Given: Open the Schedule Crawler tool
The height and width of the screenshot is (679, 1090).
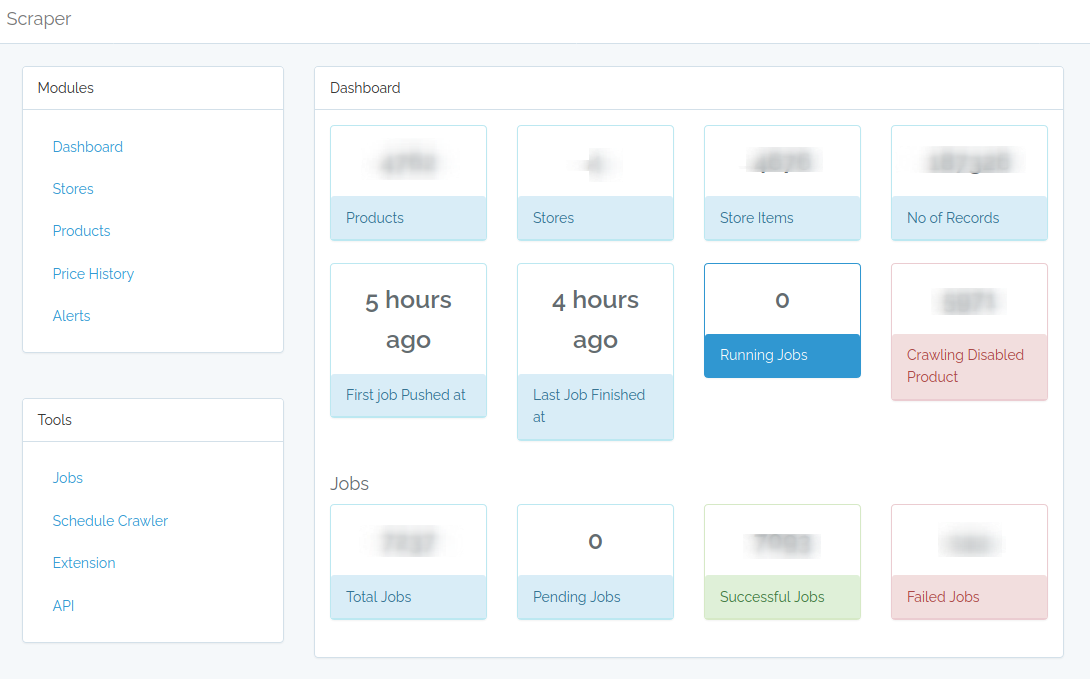Looking at the screenshot, I should (110, 521).
